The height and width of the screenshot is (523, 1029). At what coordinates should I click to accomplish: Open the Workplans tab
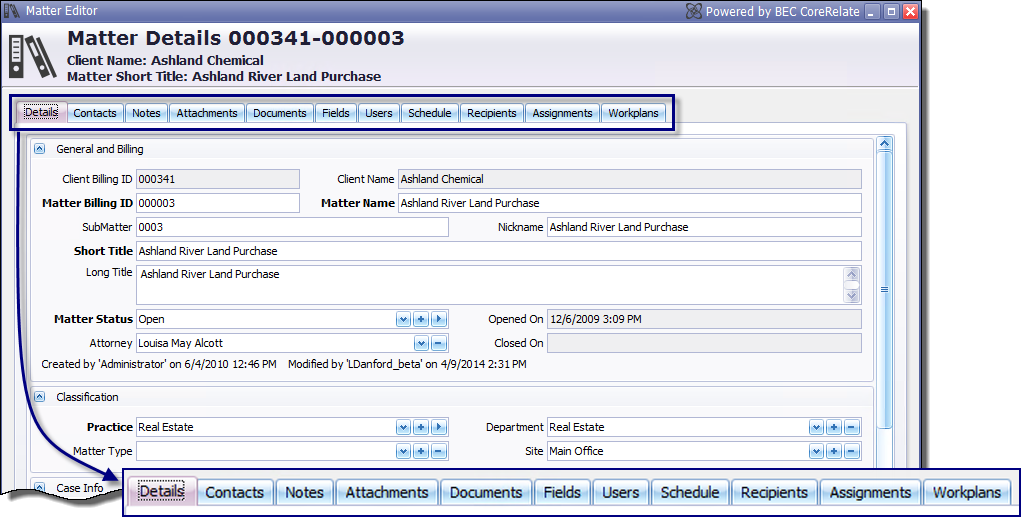633,113
